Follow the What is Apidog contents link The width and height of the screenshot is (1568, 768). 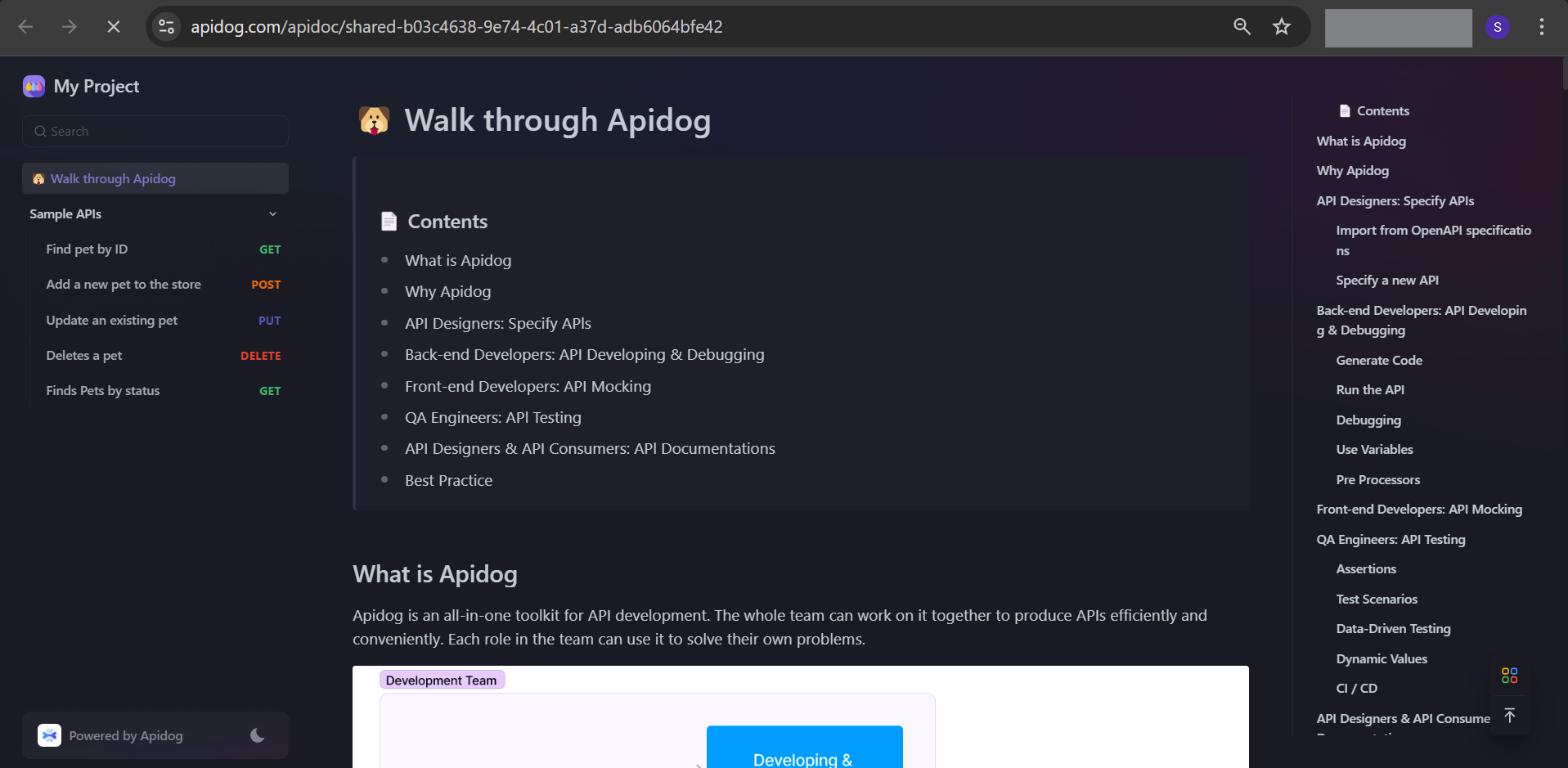tap(458, 260)
